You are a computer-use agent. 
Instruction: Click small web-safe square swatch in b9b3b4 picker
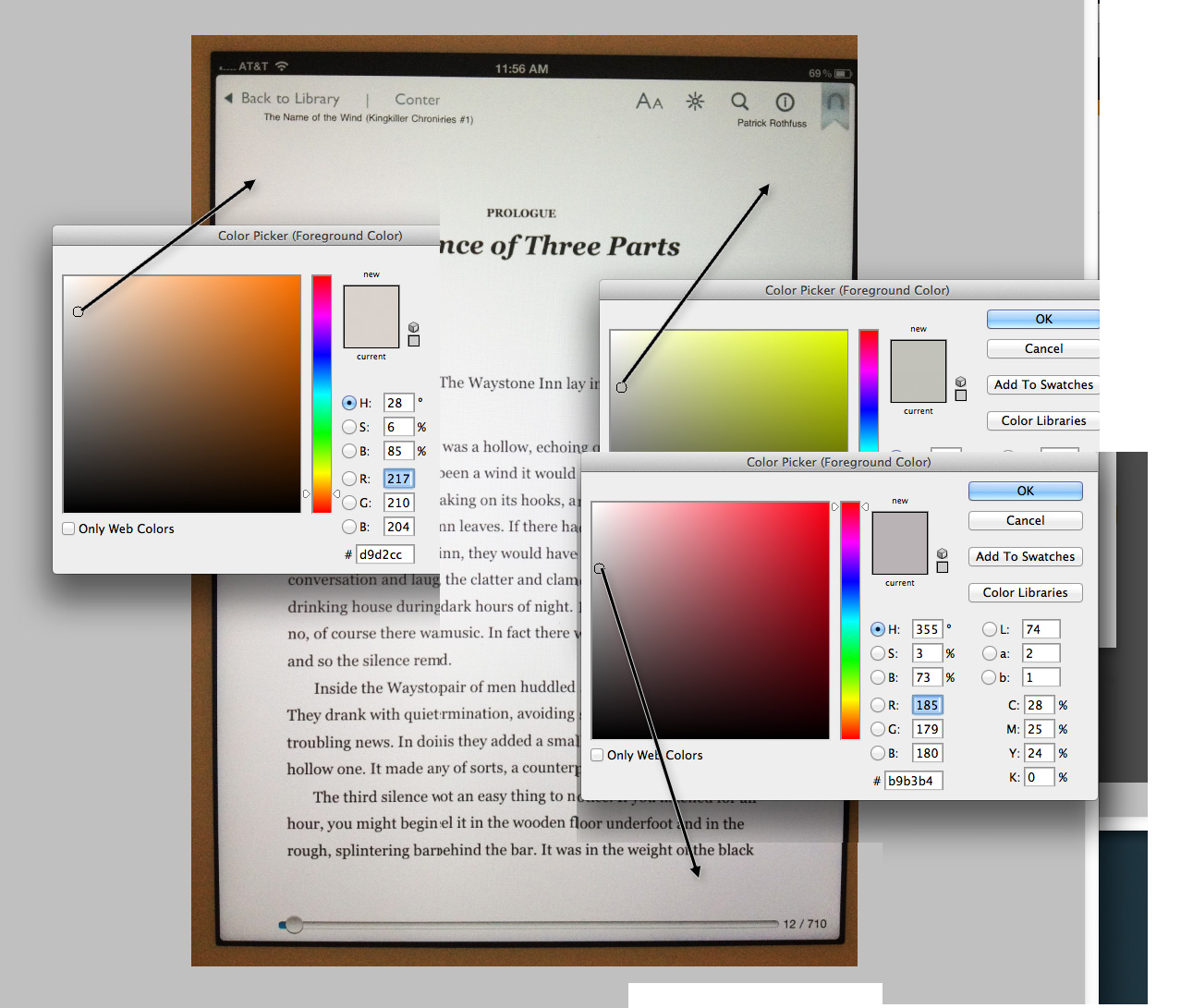943,567
